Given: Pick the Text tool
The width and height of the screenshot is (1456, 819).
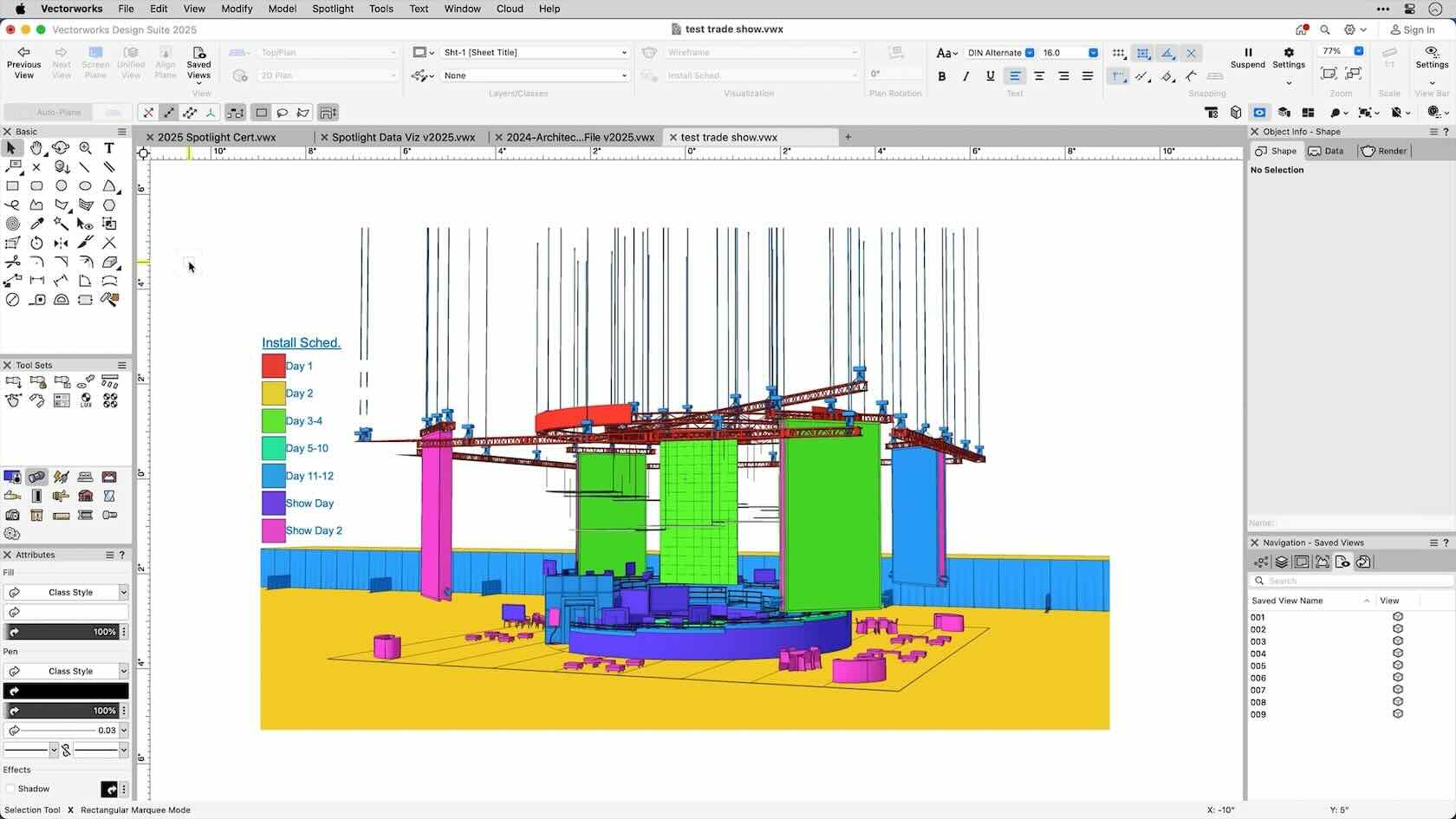Looking at the screenshot, I should [x=108, y=148].
